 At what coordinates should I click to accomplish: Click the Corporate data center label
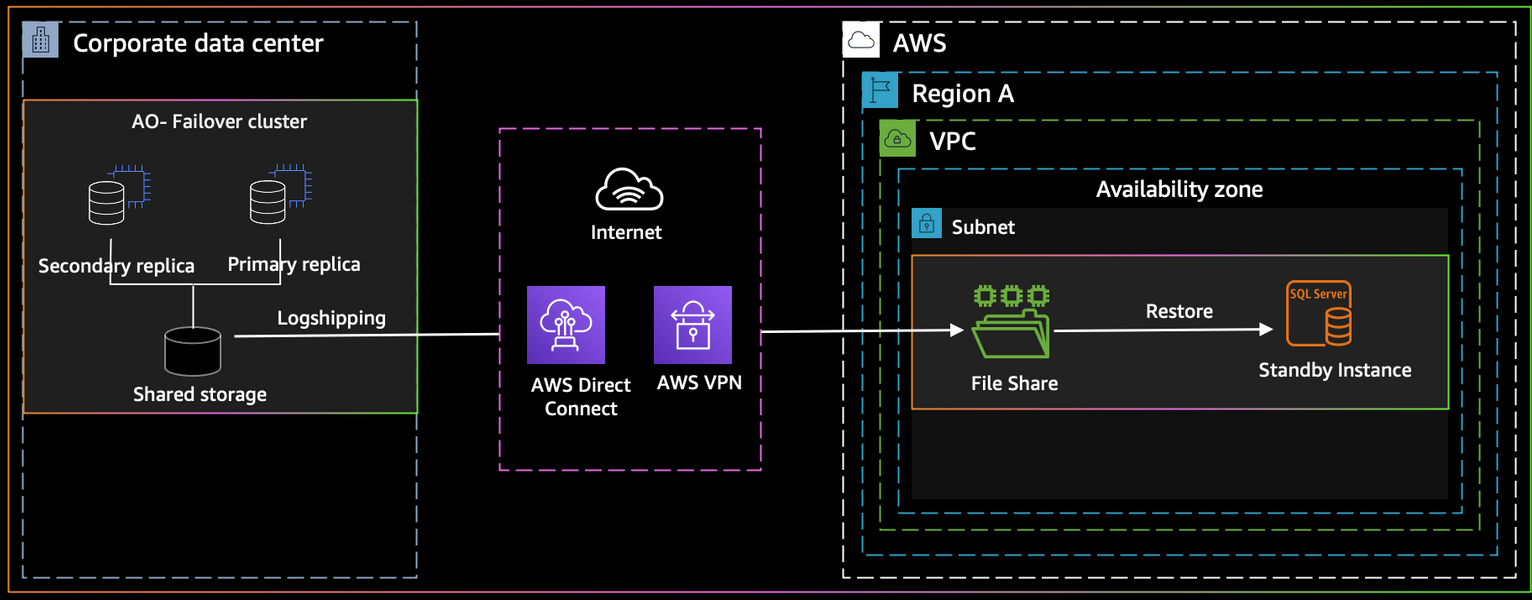pyautogui.click(x=198, y=43)
